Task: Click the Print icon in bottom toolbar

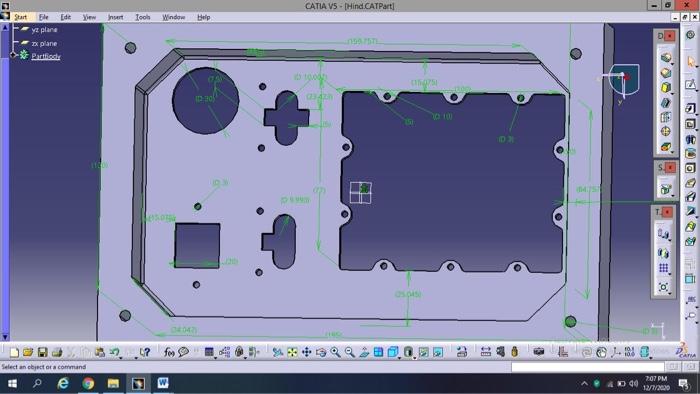Action: point(57,353)
